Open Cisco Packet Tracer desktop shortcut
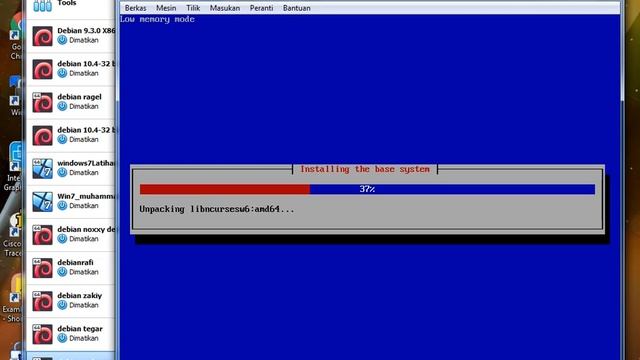The width and height of the screenshot is (640, 360). click(13, 235)
